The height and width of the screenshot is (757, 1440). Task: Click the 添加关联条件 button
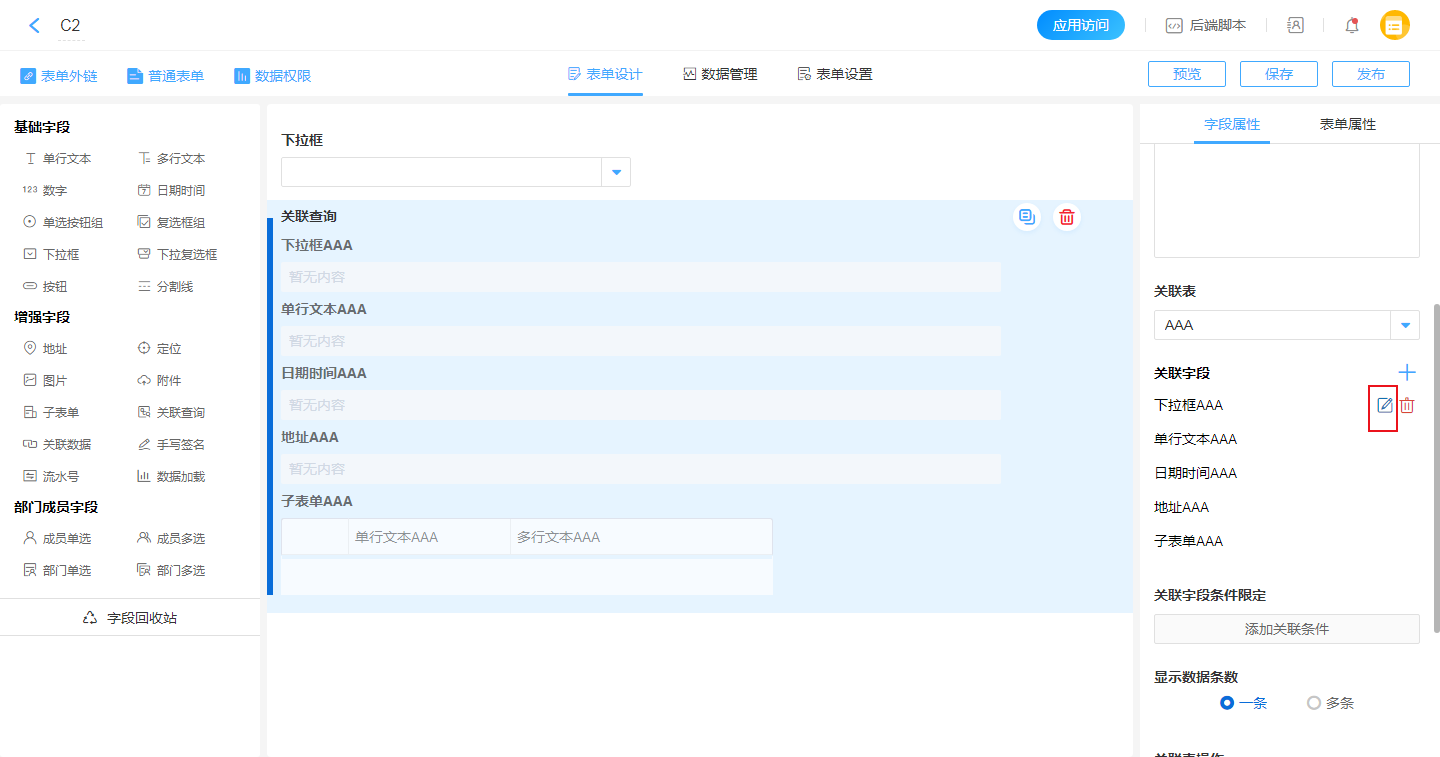(1286, 629)
